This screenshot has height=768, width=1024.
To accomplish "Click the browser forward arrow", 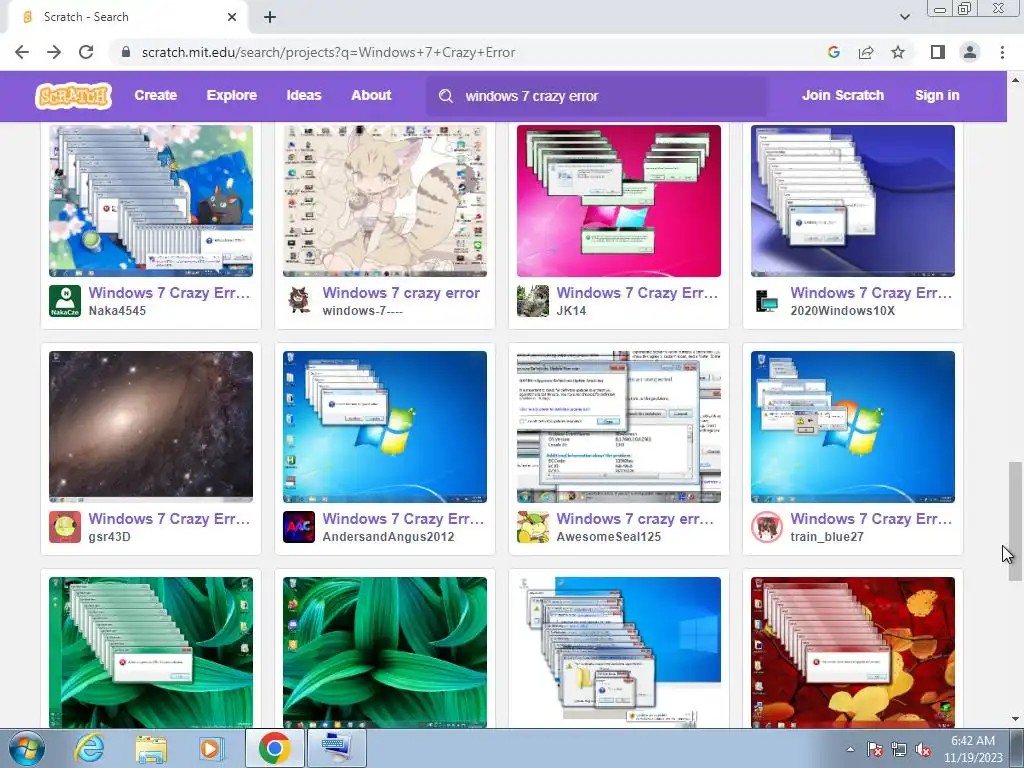I will pos(54,52).
